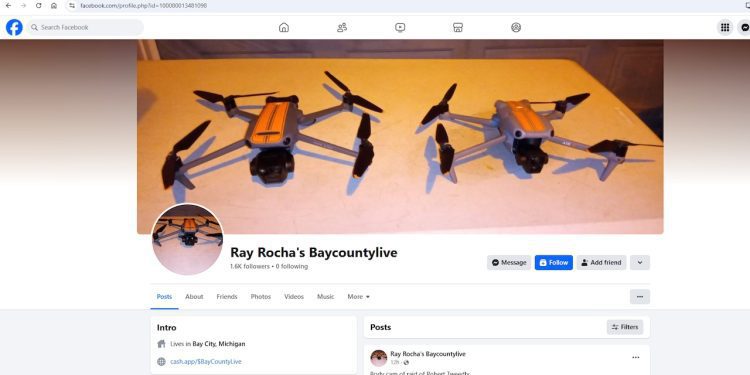Open the three-dot menu on the post
The image size is (750, 375).
635,357
